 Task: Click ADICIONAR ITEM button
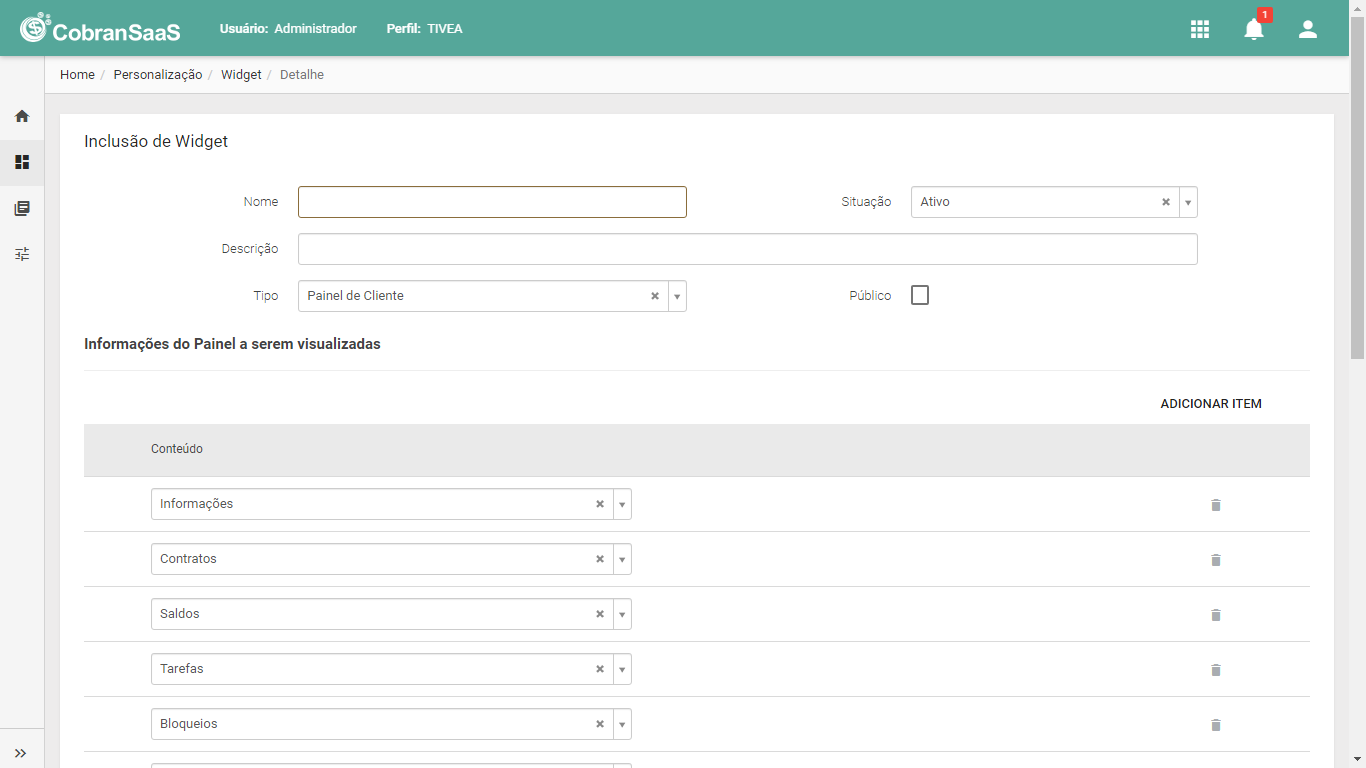(1211, 404)
